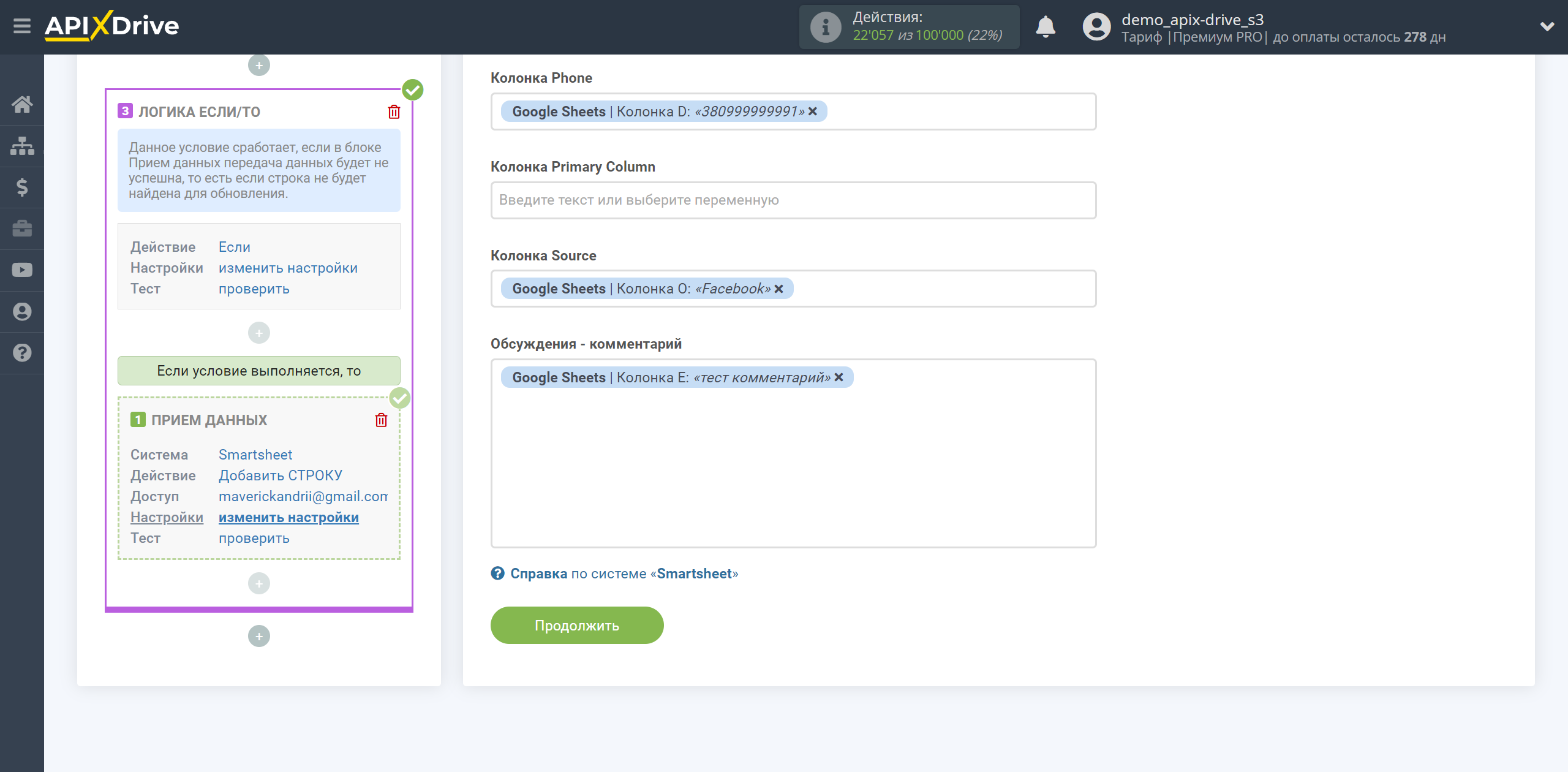Open help question icon in sidebar
Viewport: 1568px width, 772px height.
22,353
